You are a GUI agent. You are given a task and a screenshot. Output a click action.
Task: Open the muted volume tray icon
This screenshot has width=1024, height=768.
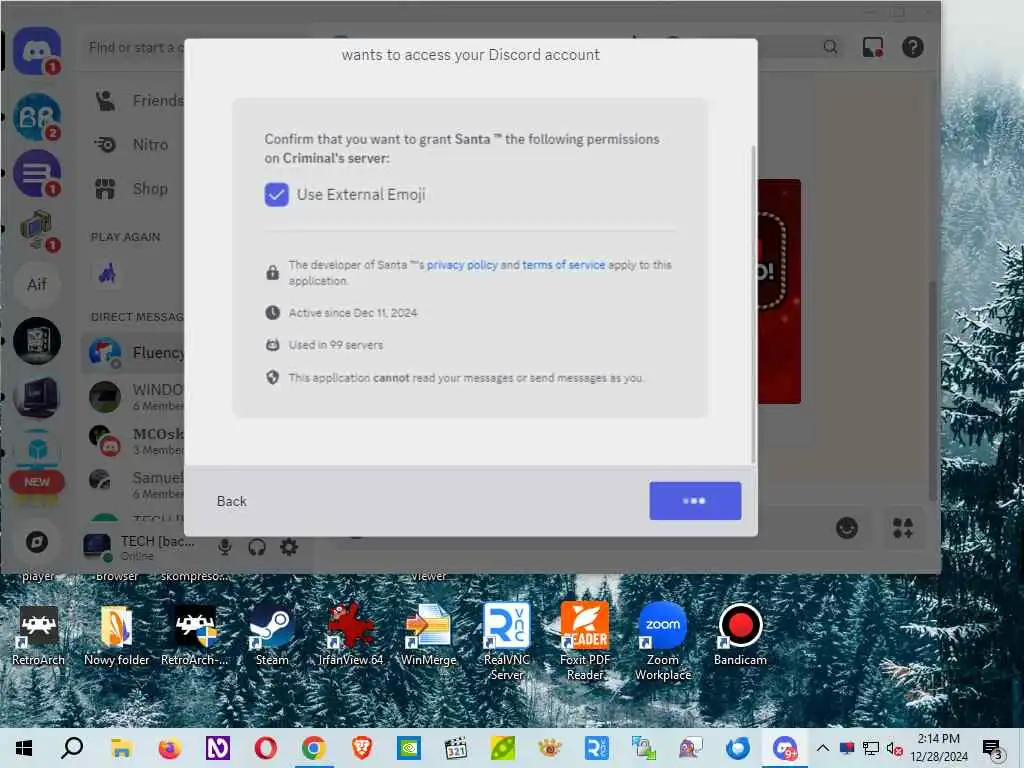click(894, 748)
